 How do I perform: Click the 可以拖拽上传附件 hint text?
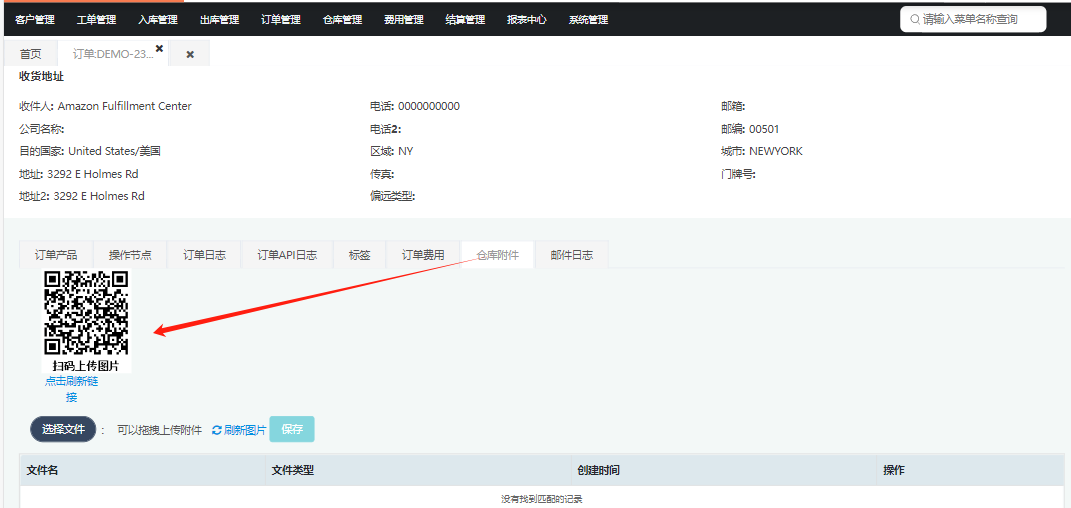[x=160, y=430]
